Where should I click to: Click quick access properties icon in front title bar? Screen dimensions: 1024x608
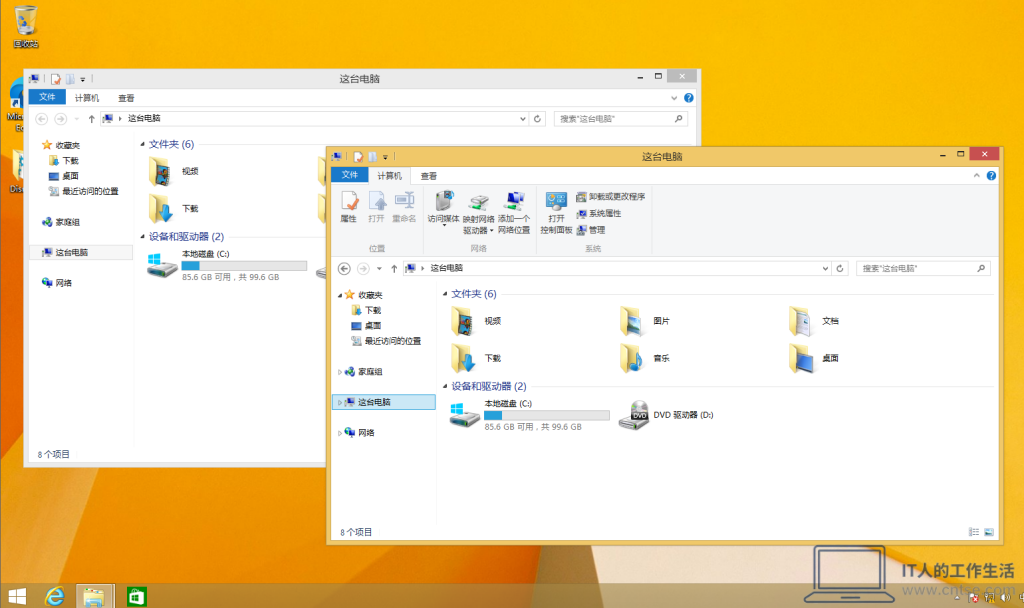pyautogui.click(x=358, y=157)
